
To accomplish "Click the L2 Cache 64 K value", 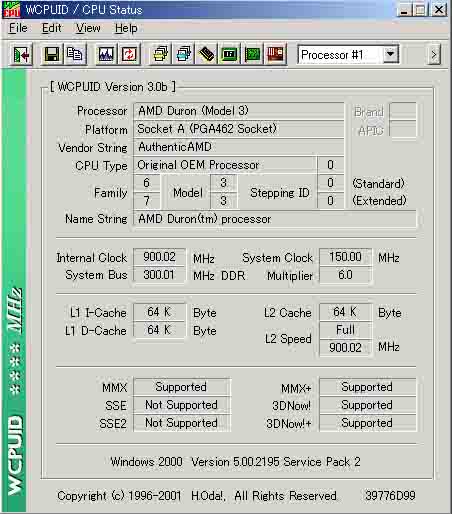I will (x=345, y=312).
